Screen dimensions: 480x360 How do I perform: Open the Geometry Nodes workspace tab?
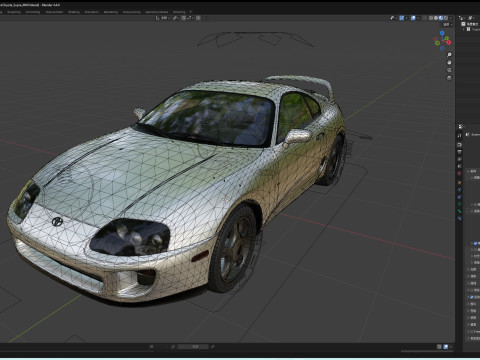coord(156,12)
